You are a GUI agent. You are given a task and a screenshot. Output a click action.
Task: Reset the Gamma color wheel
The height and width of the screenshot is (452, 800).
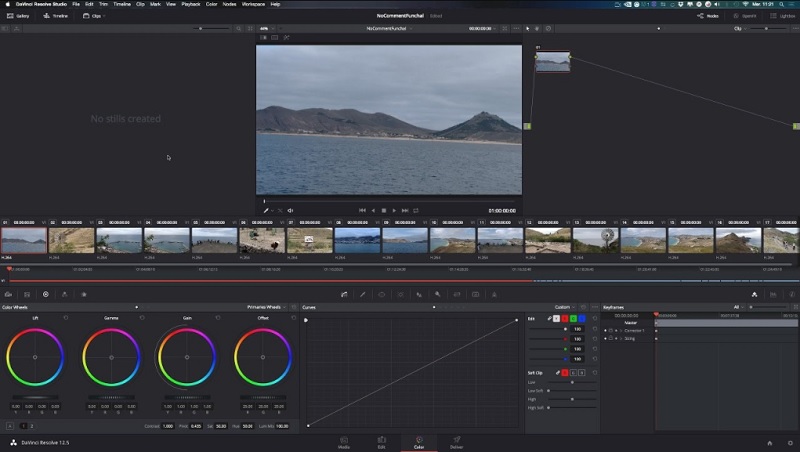click(142, 318)
